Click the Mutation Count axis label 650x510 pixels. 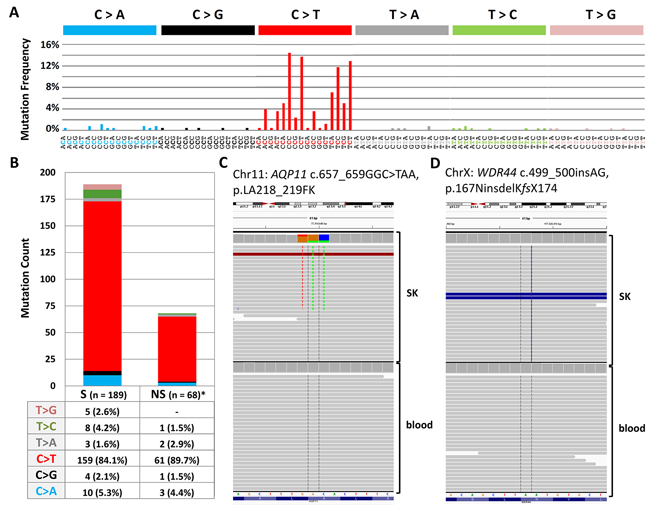point(14,278)
